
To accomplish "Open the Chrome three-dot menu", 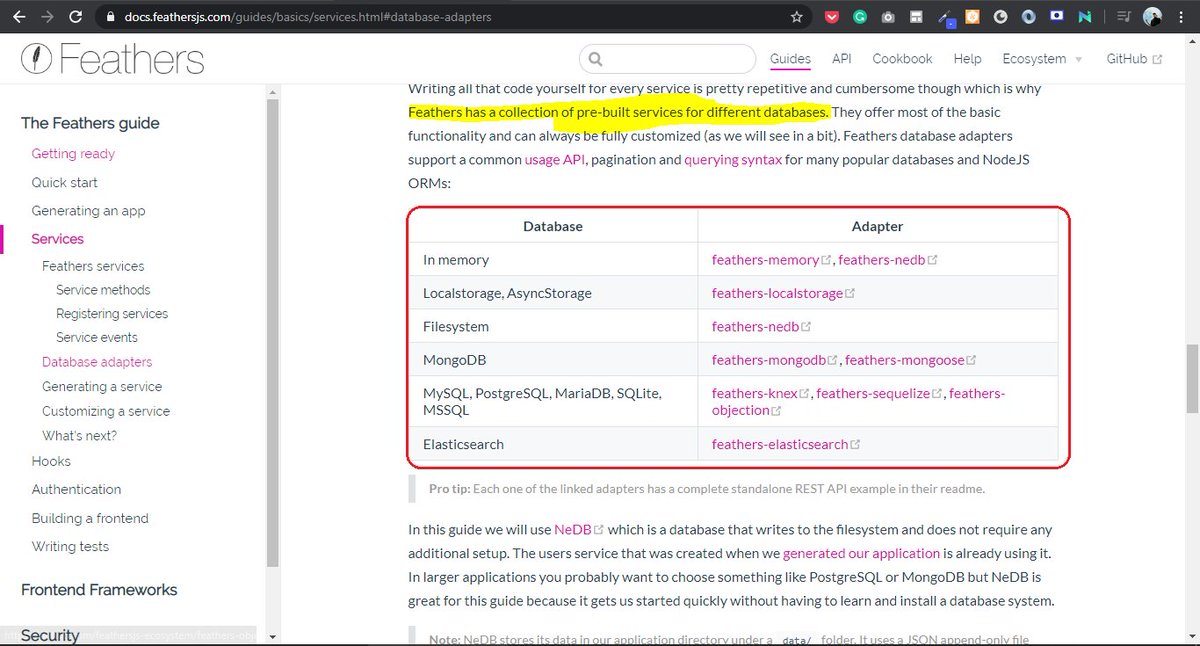I will pos(1180,17).
